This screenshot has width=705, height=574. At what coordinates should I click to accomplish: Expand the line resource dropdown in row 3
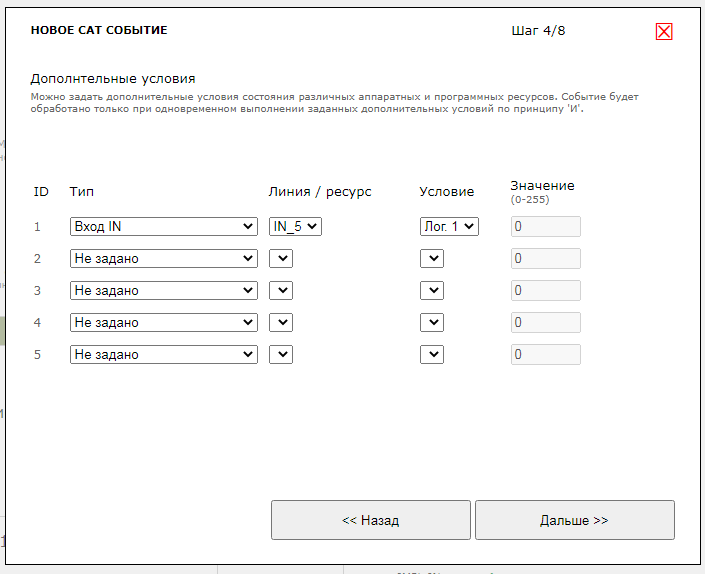tap(281, 291)
